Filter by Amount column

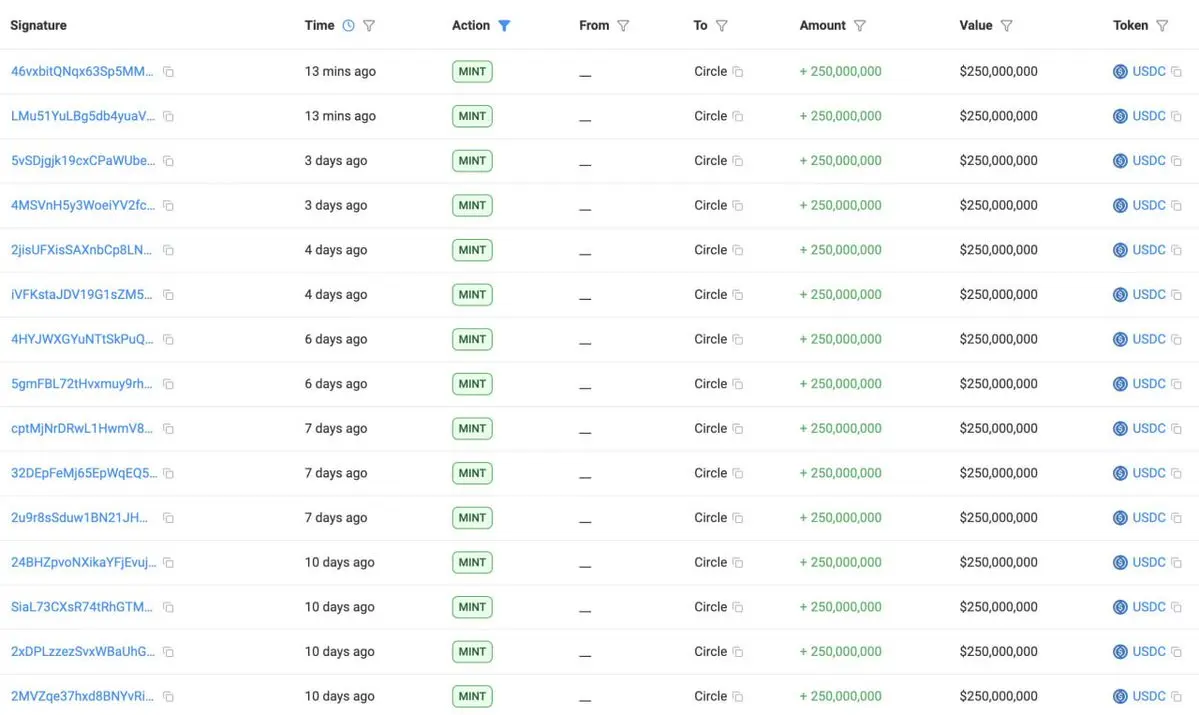(860, 26)
